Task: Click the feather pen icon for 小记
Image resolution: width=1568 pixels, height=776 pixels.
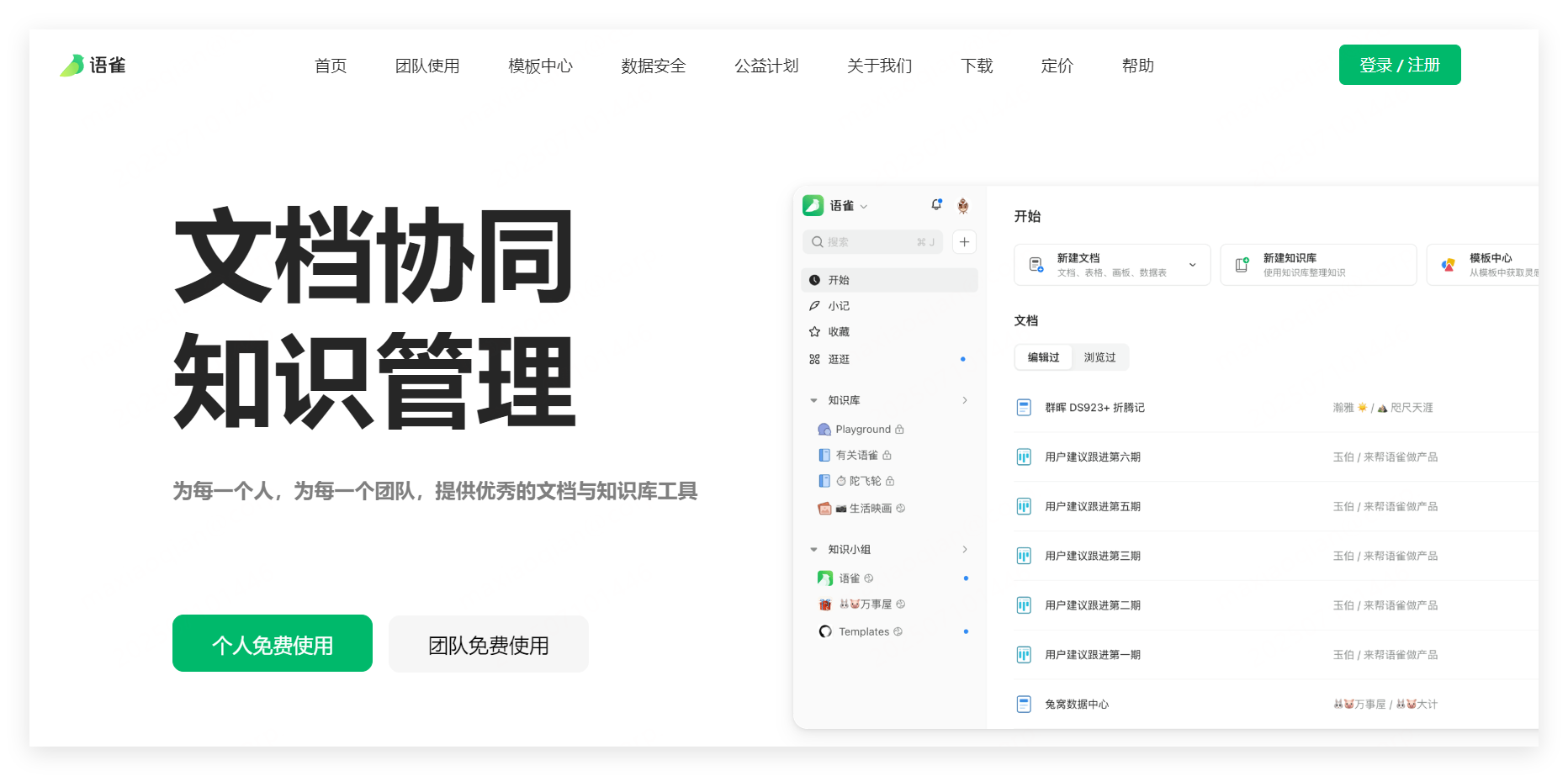Action: click(x=814, y=306)
